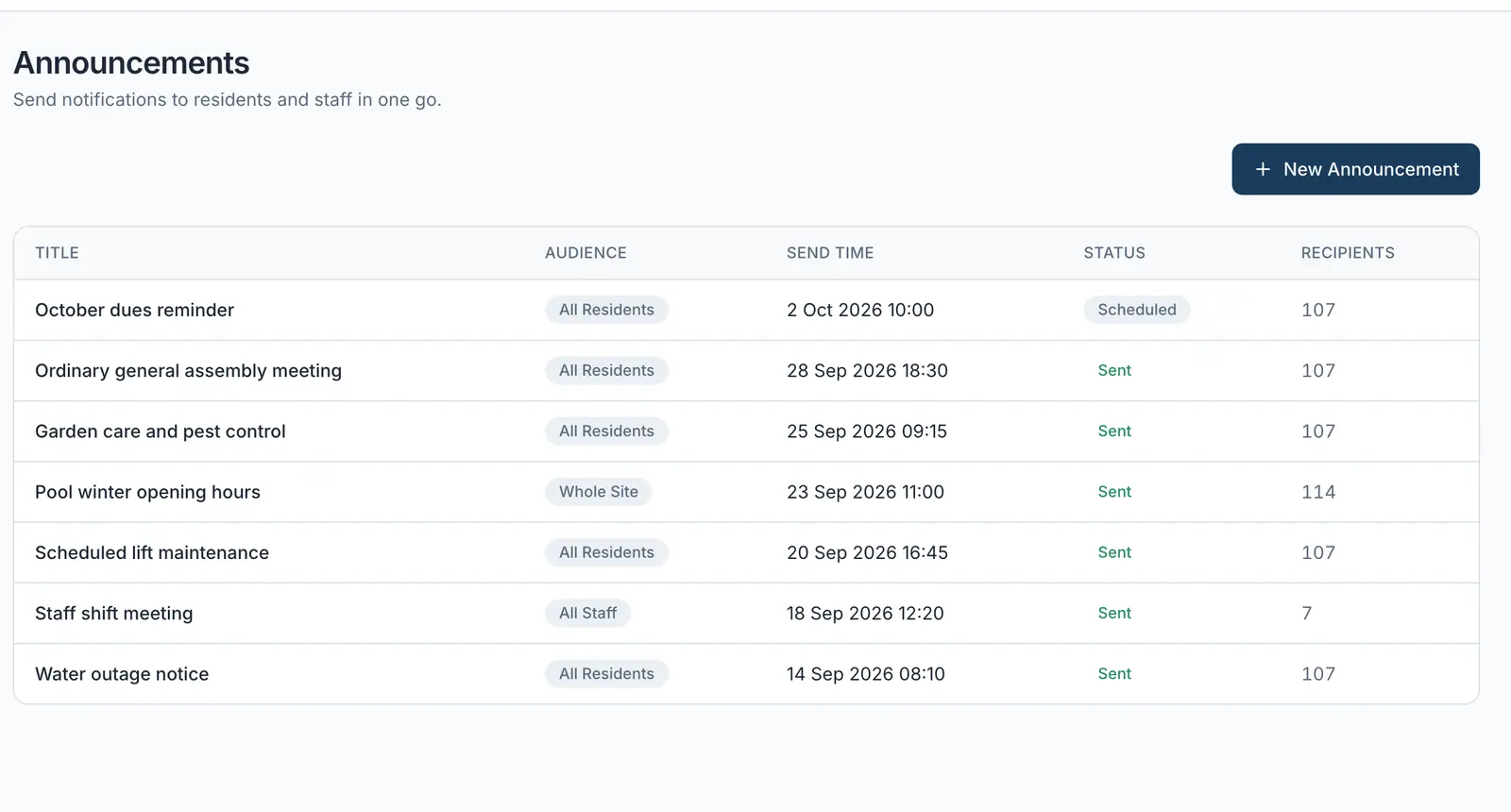Click send time 14 Sep 2026 08:10
This screenshot has height=812, width=1511.
[x=866, y=674]
